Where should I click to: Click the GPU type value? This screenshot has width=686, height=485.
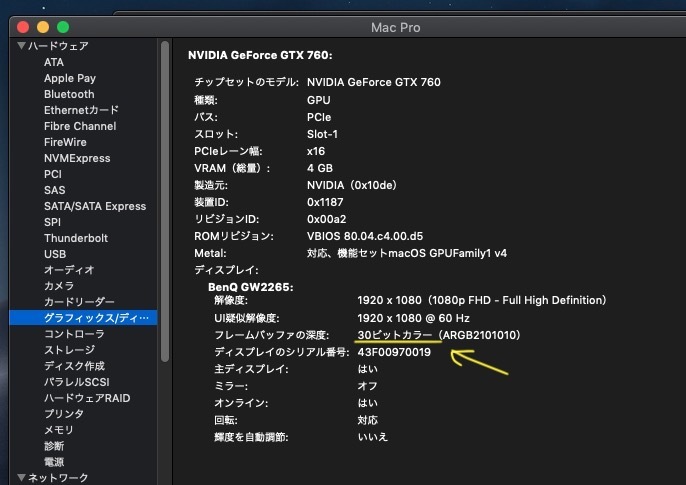(x=318, y=100)
